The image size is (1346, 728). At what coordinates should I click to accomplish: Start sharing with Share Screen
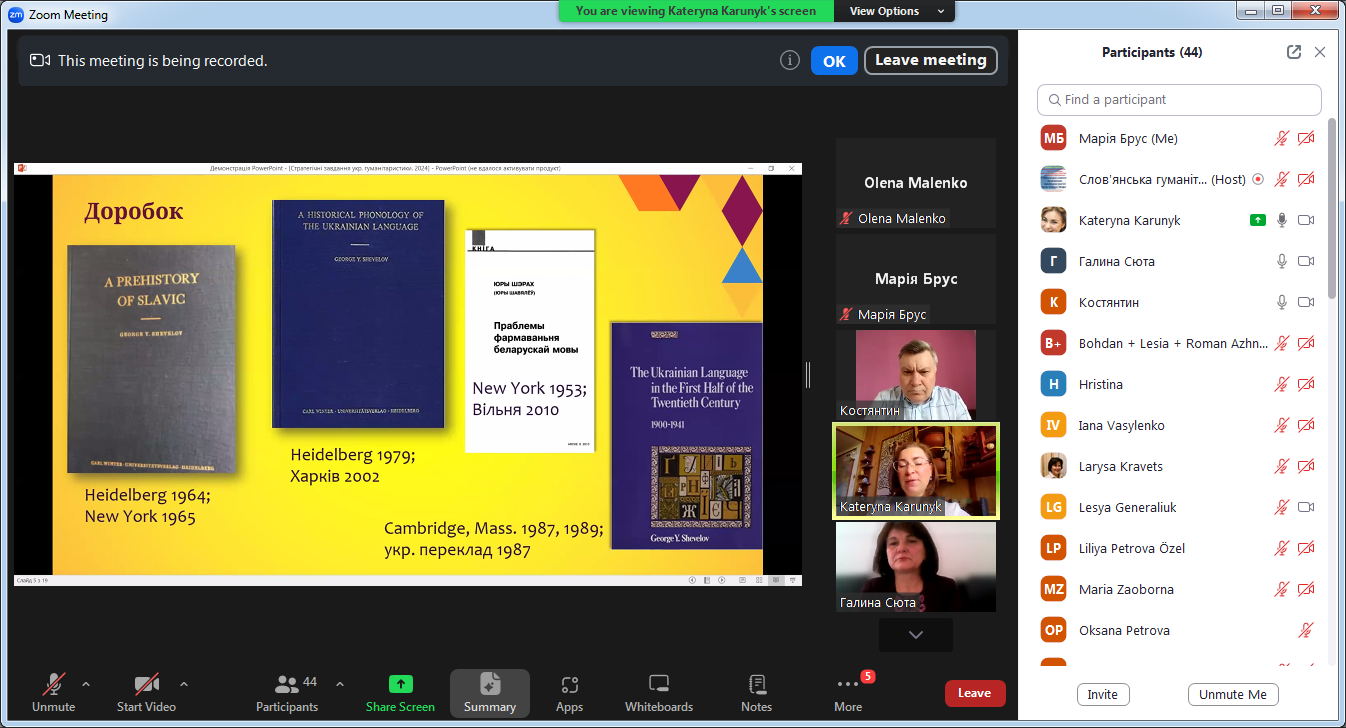(x=400, y=693)
